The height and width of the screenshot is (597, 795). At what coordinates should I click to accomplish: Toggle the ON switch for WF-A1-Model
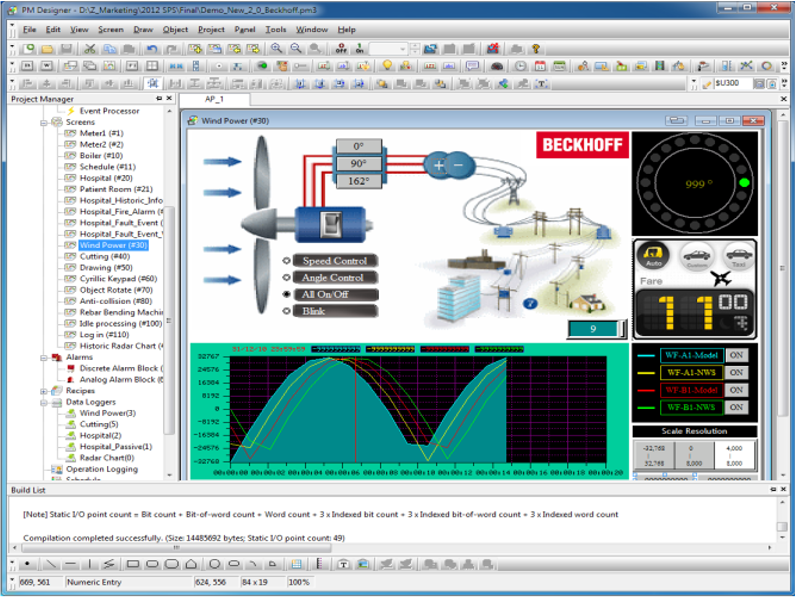click(x=736, y=356)
